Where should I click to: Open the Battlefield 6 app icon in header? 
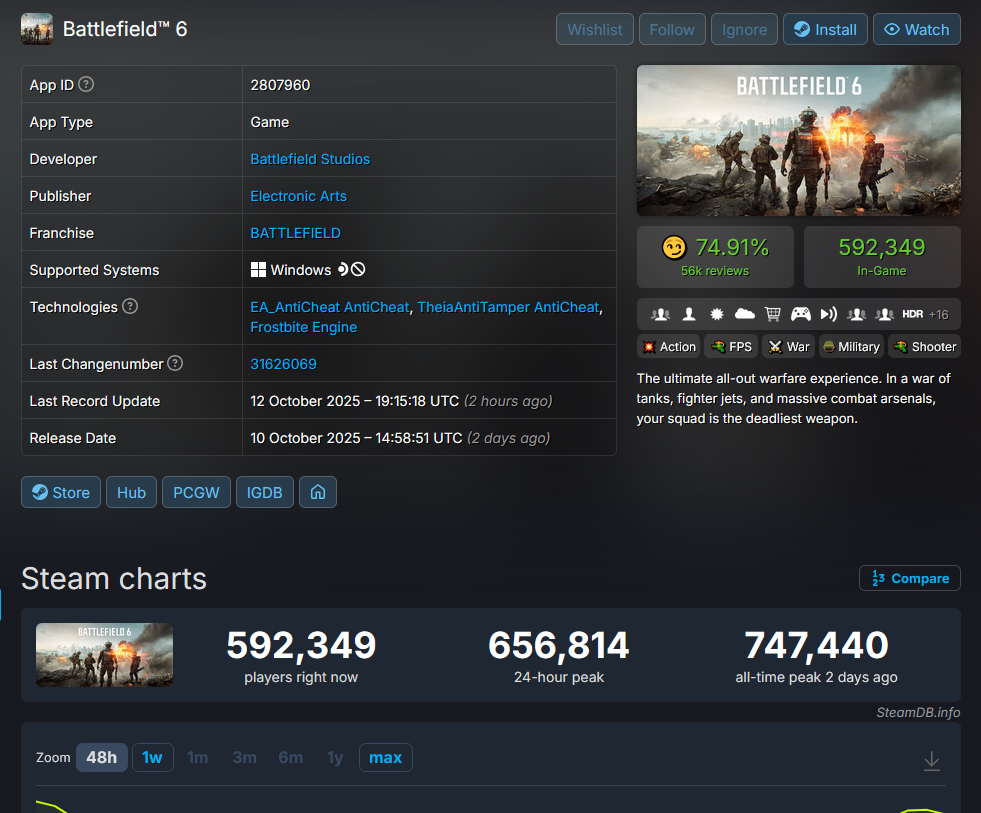(x=37, y=29)
